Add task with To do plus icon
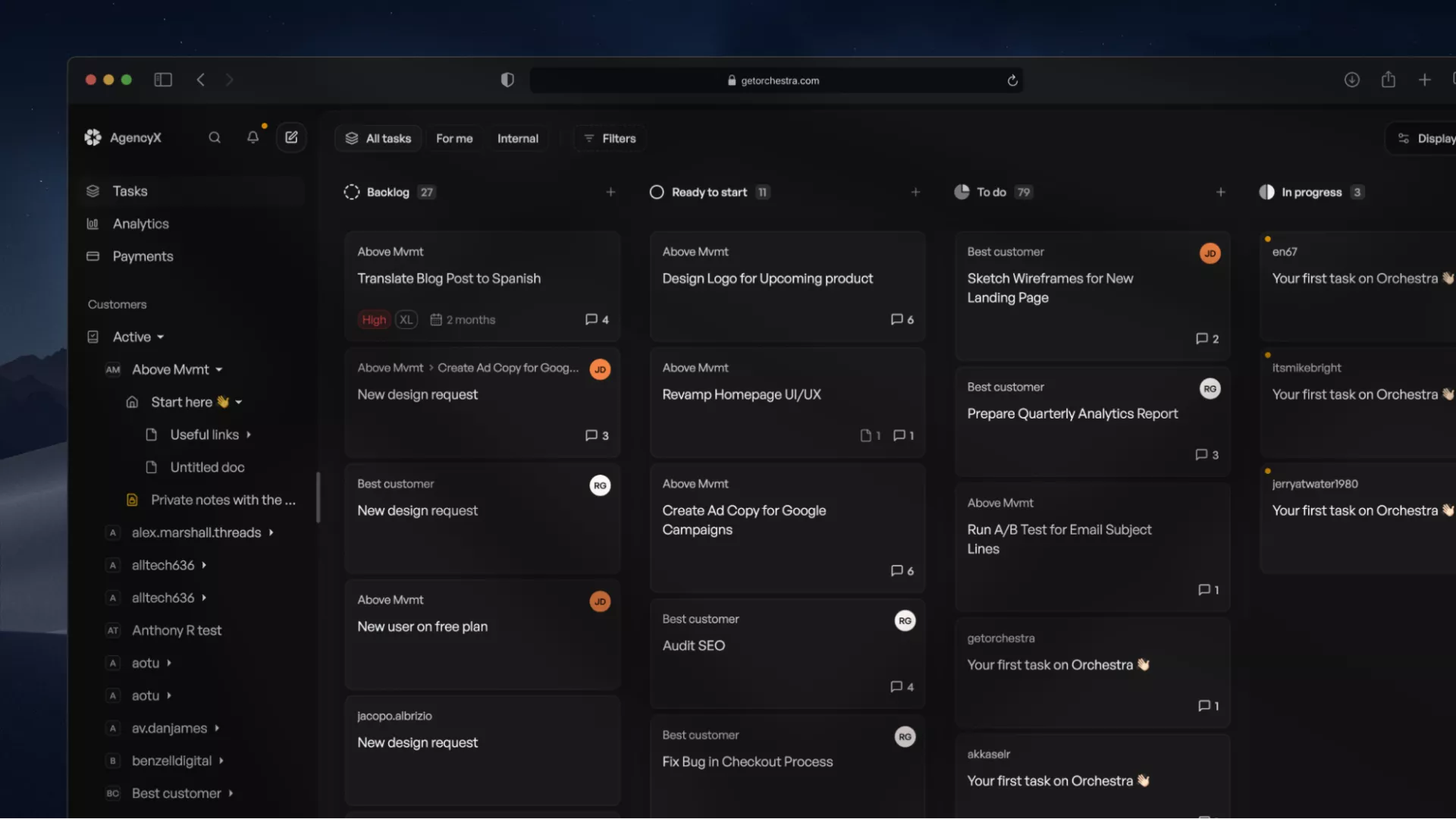The height and width of the screenshot is (819, 1456). point(1220,192)
